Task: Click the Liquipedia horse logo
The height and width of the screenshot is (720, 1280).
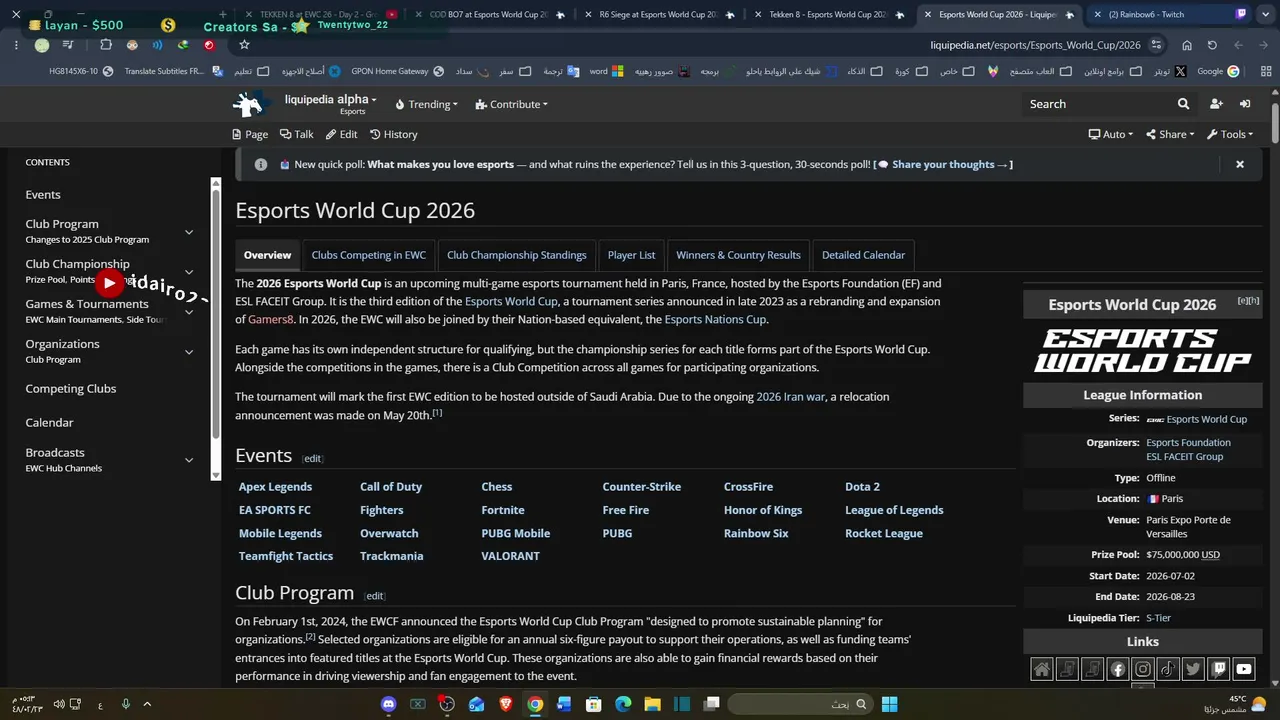Action: point(252,104)
